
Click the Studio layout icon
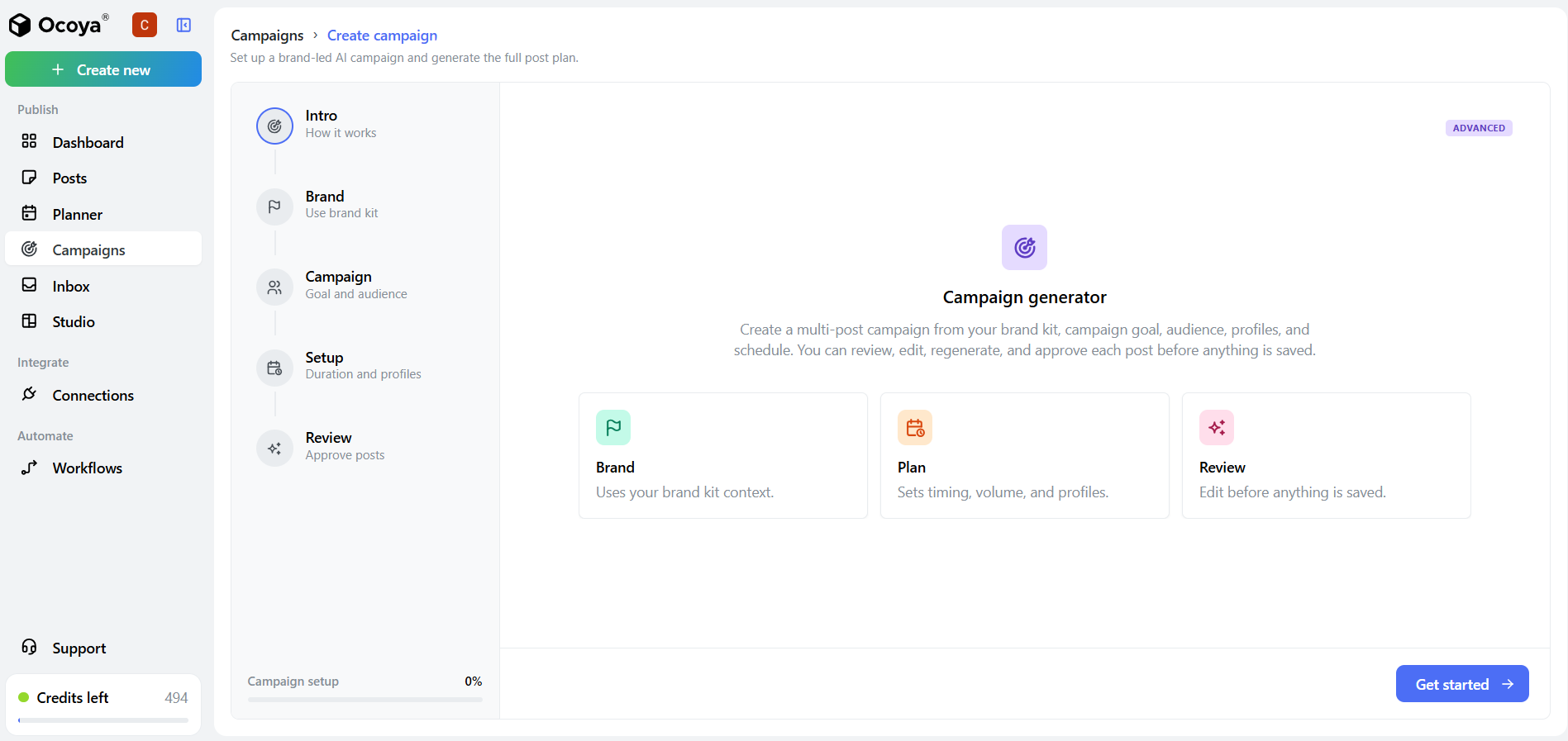click(29, 321)
